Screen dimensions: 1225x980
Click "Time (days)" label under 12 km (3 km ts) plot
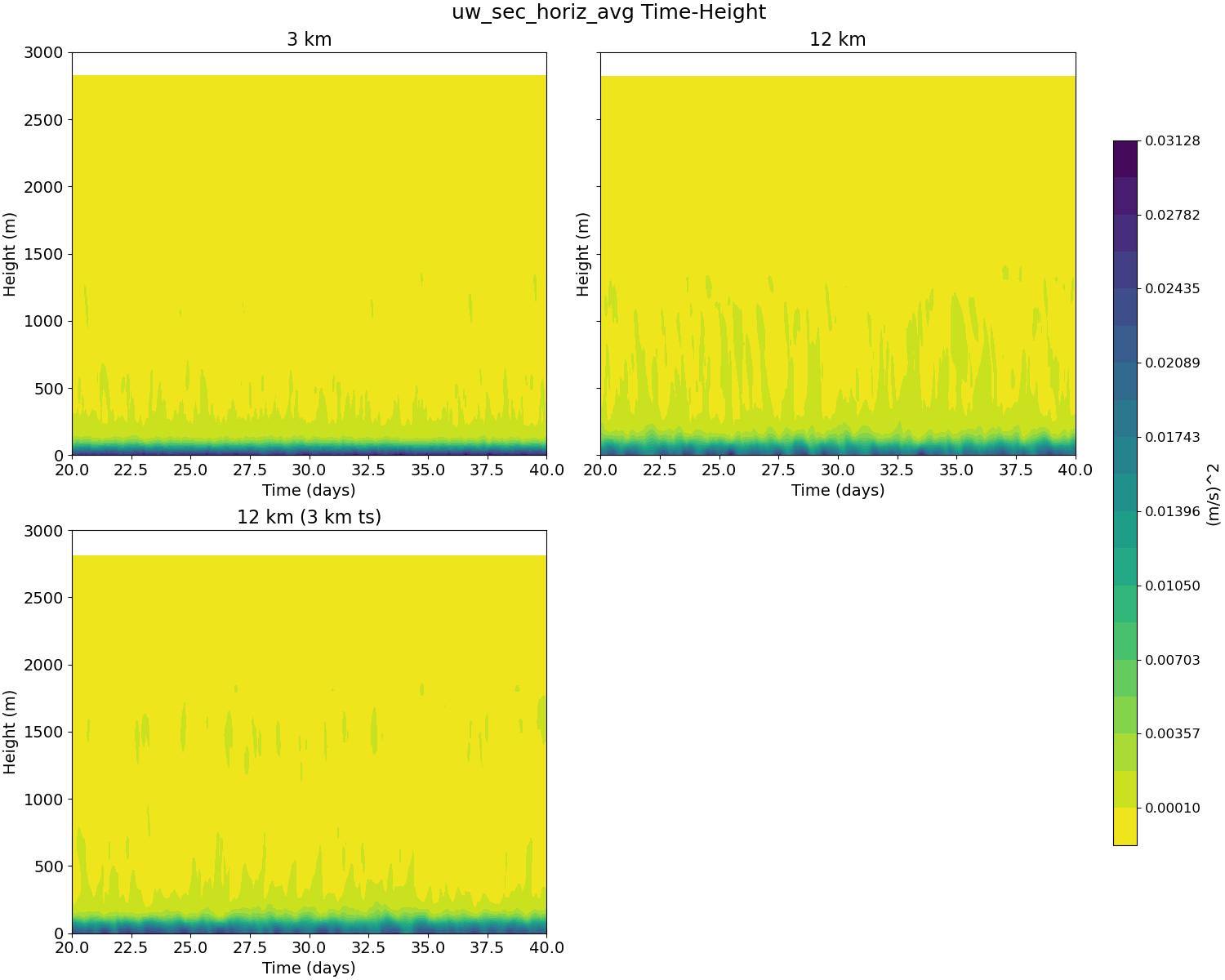coord(309,968)
